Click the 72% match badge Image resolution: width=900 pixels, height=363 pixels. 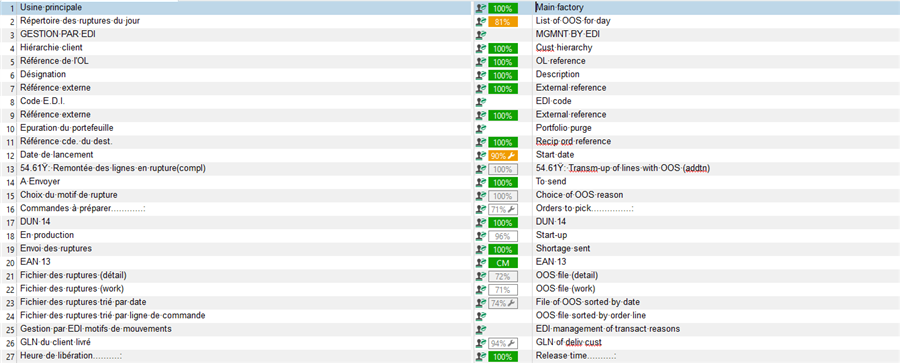503,276
